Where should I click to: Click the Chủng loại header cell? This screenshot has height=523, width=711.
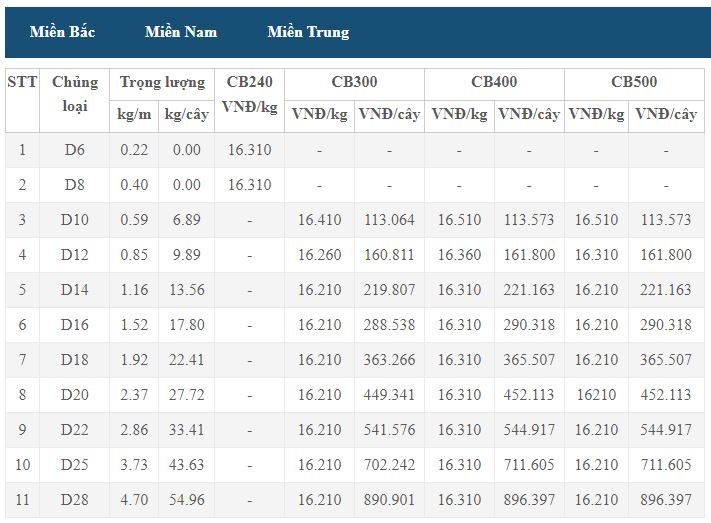tap(74, 100)
